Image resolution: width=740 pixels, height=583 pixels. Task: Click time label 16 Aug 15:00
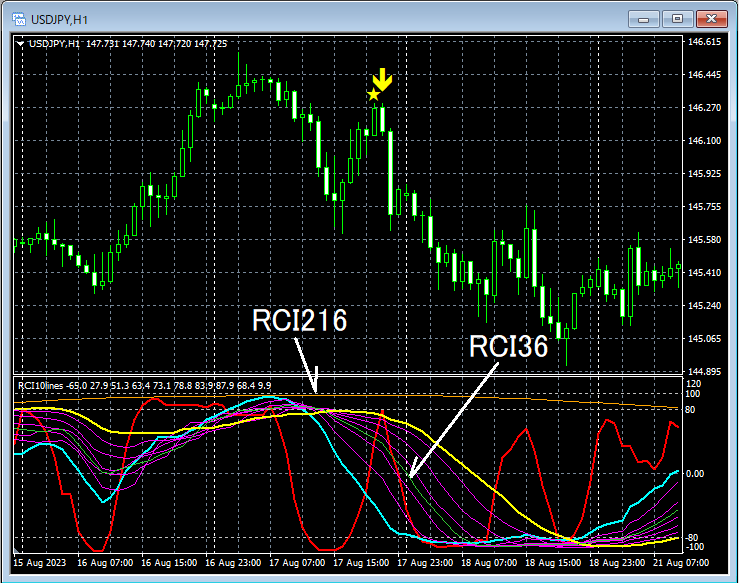[169, 563]
